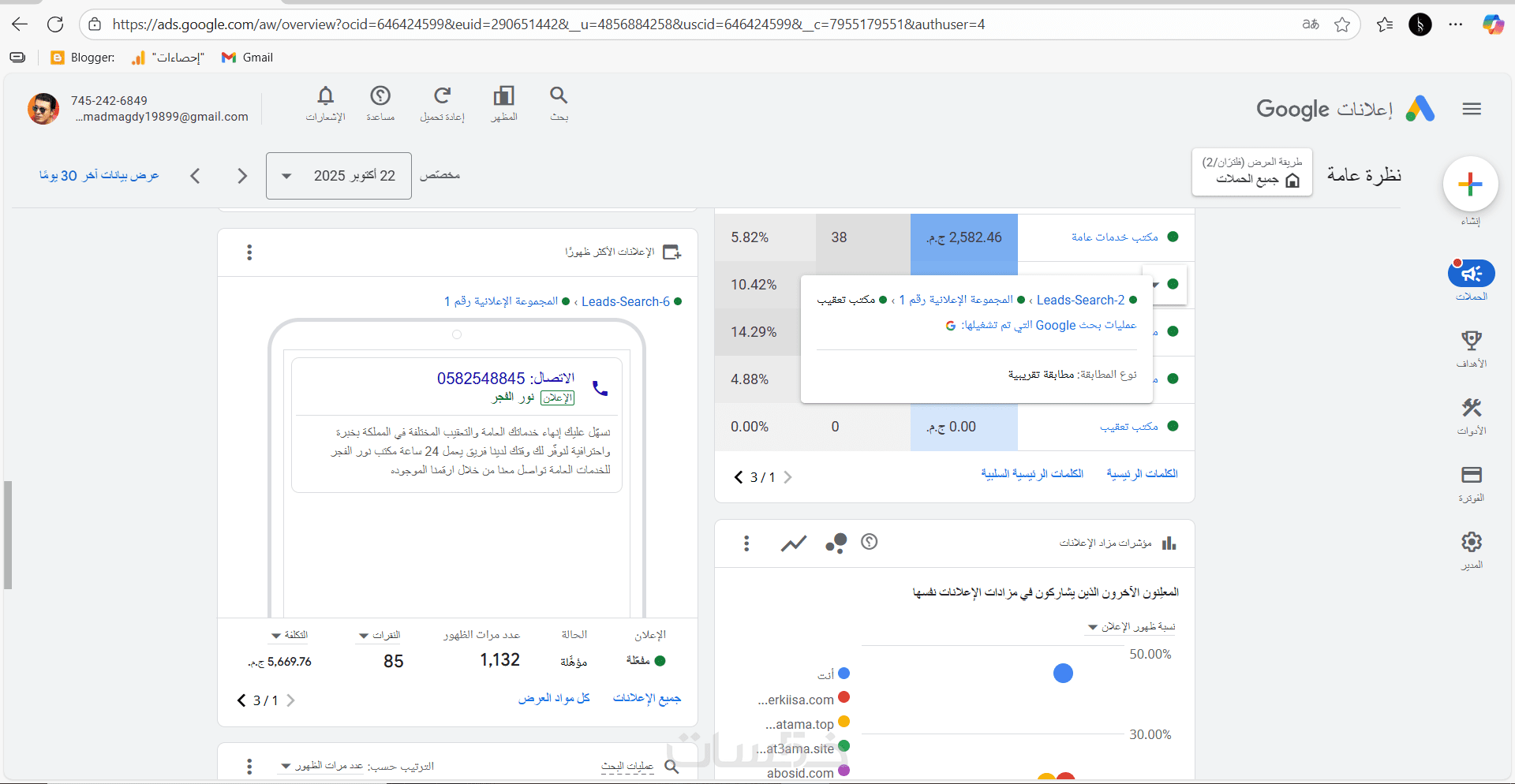Click the phone icon in the call ad preview

600,388
